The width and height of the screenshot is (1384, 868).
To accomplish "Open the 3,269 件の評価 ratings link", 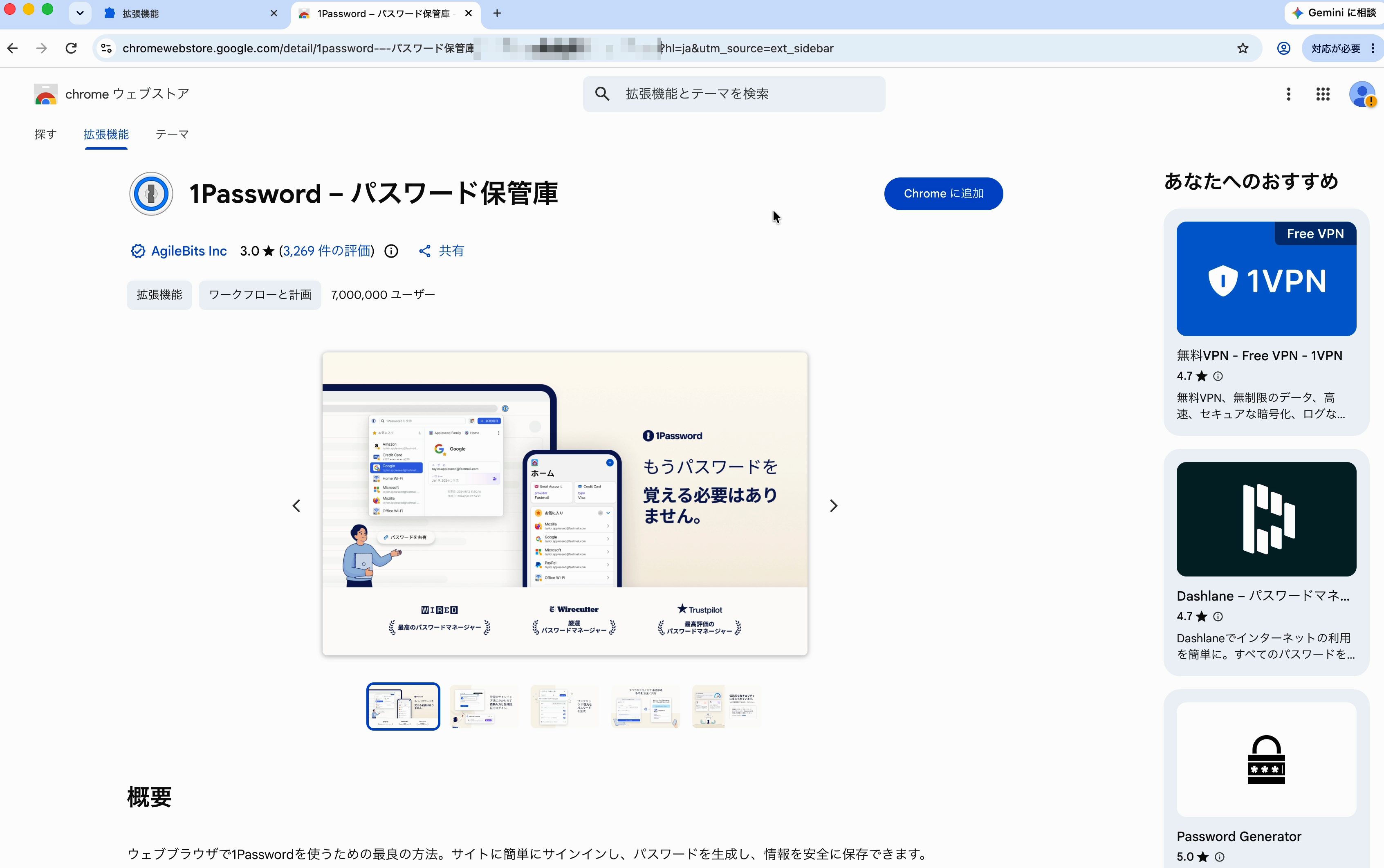I will point(327,251).
